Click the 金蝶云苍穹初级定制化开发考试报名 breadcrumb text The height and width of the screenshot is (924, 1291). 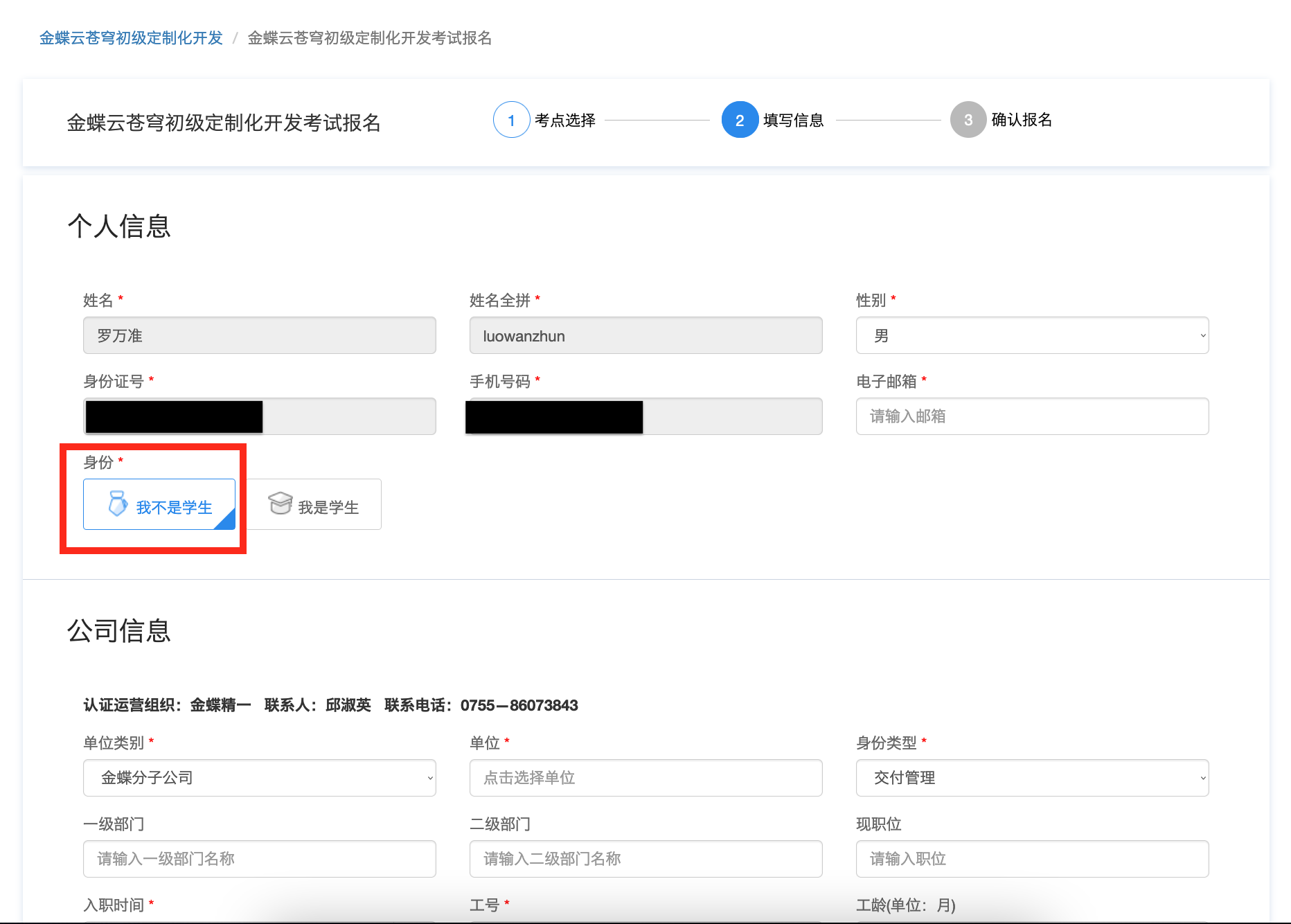(x=370, y=38)
